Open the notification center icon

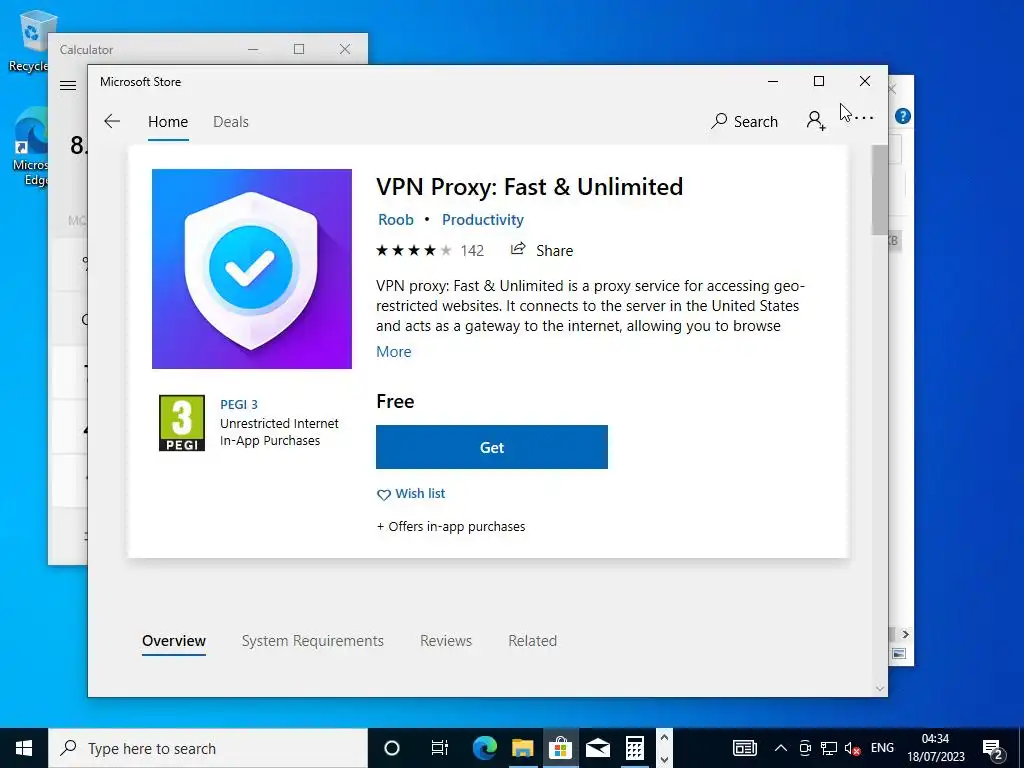tap(993, 749)
